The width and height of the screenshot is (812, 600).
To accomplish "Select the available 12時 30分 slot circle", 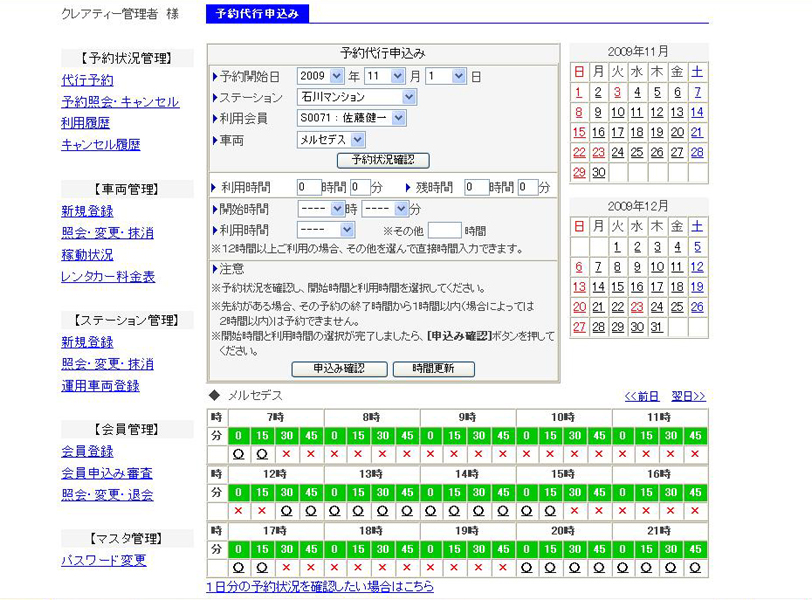I will click(286, 511).
